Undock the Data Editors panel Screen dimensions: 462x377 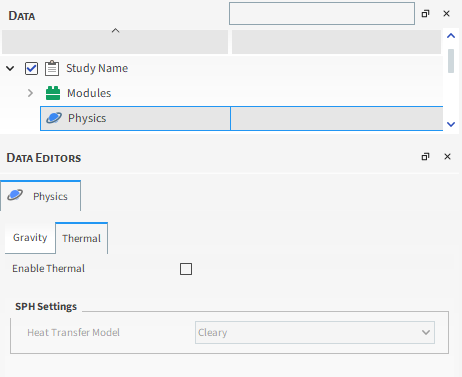click(425, 157)
